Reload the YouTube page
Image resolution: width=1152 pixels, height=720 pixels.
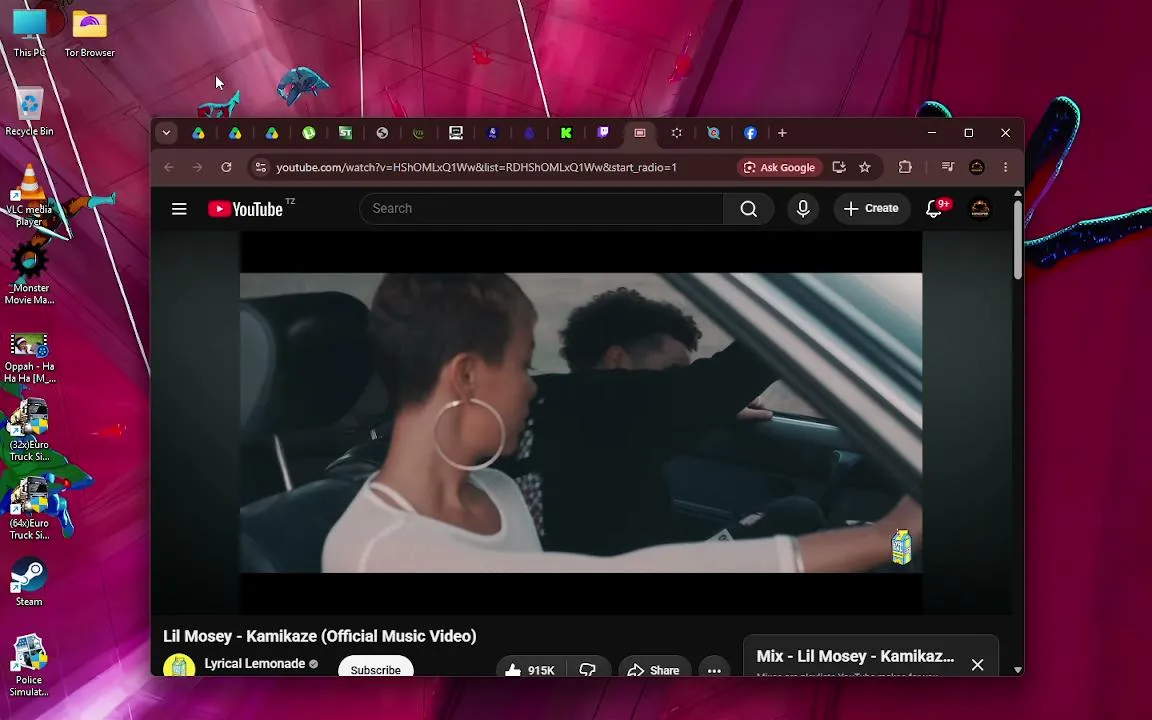226,168
